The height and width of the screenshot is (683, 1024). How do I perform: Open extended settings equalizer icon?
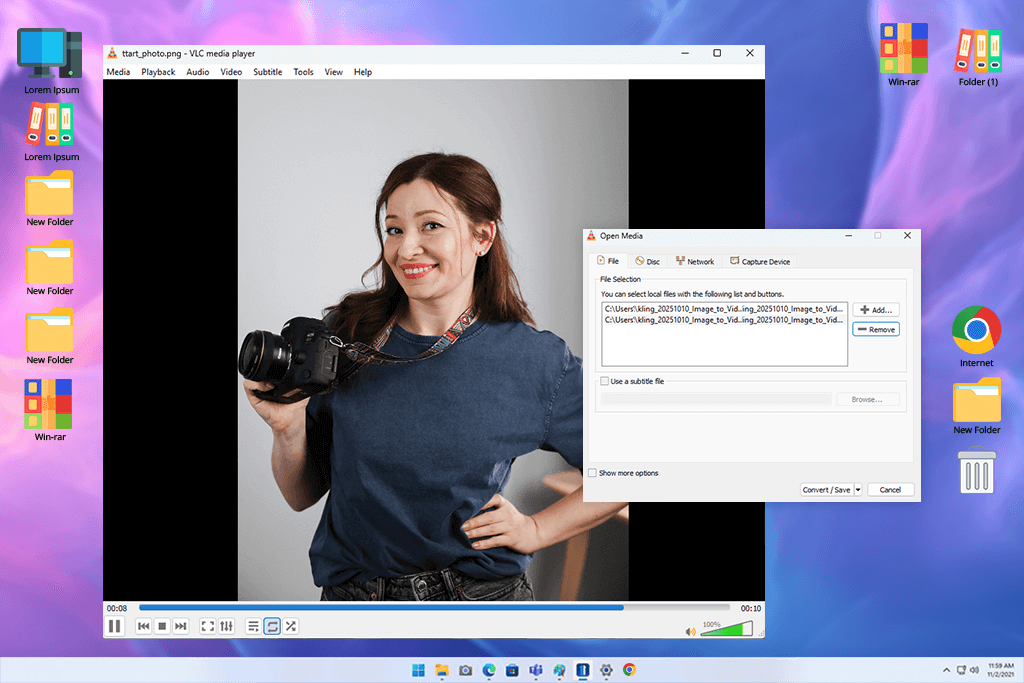(x=227, y=626)
